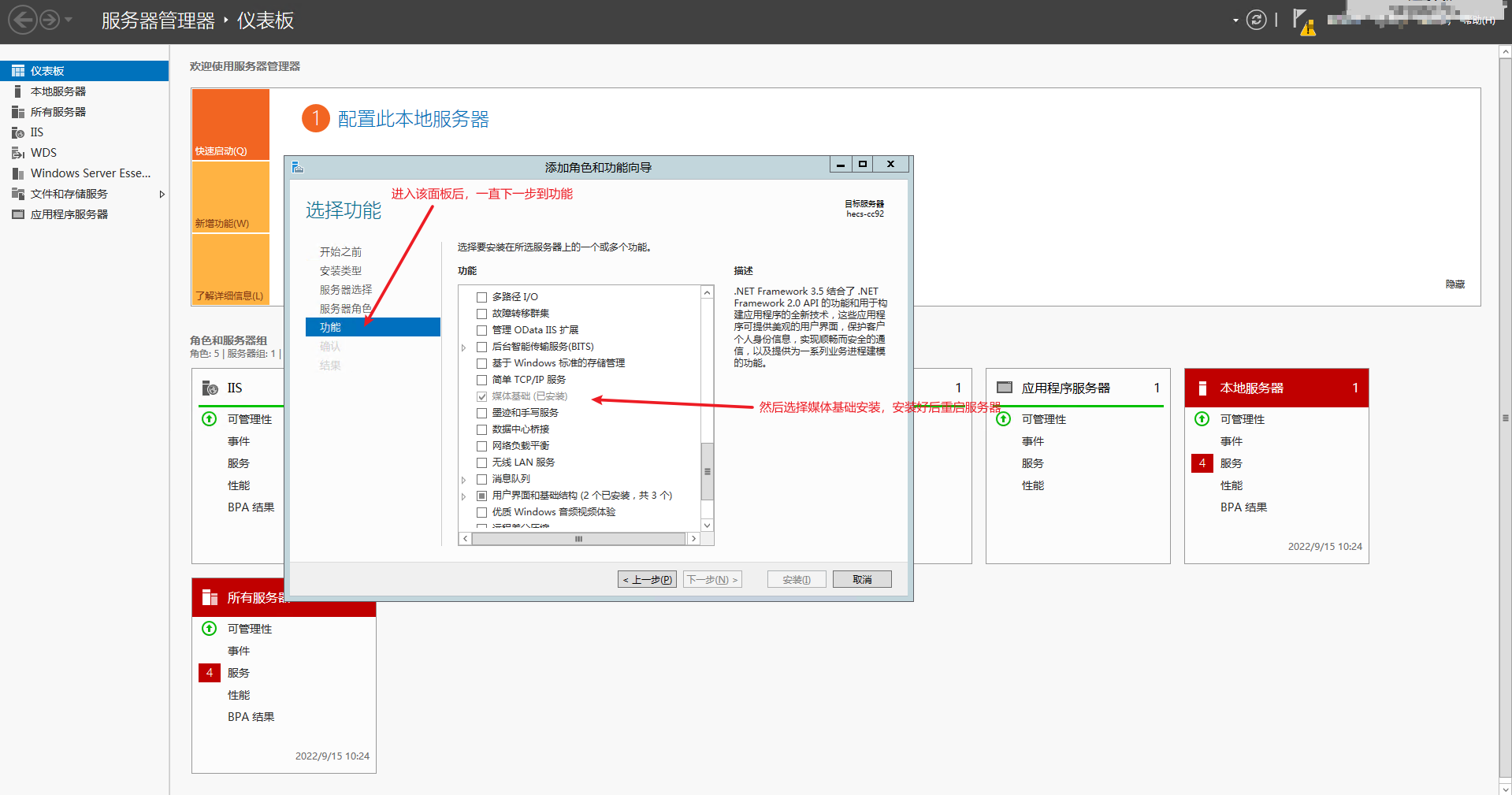The height and width of the screenshot is (795, 1512).
Task: Go back with the left arrow navigation icon
Action: point(23,20)
